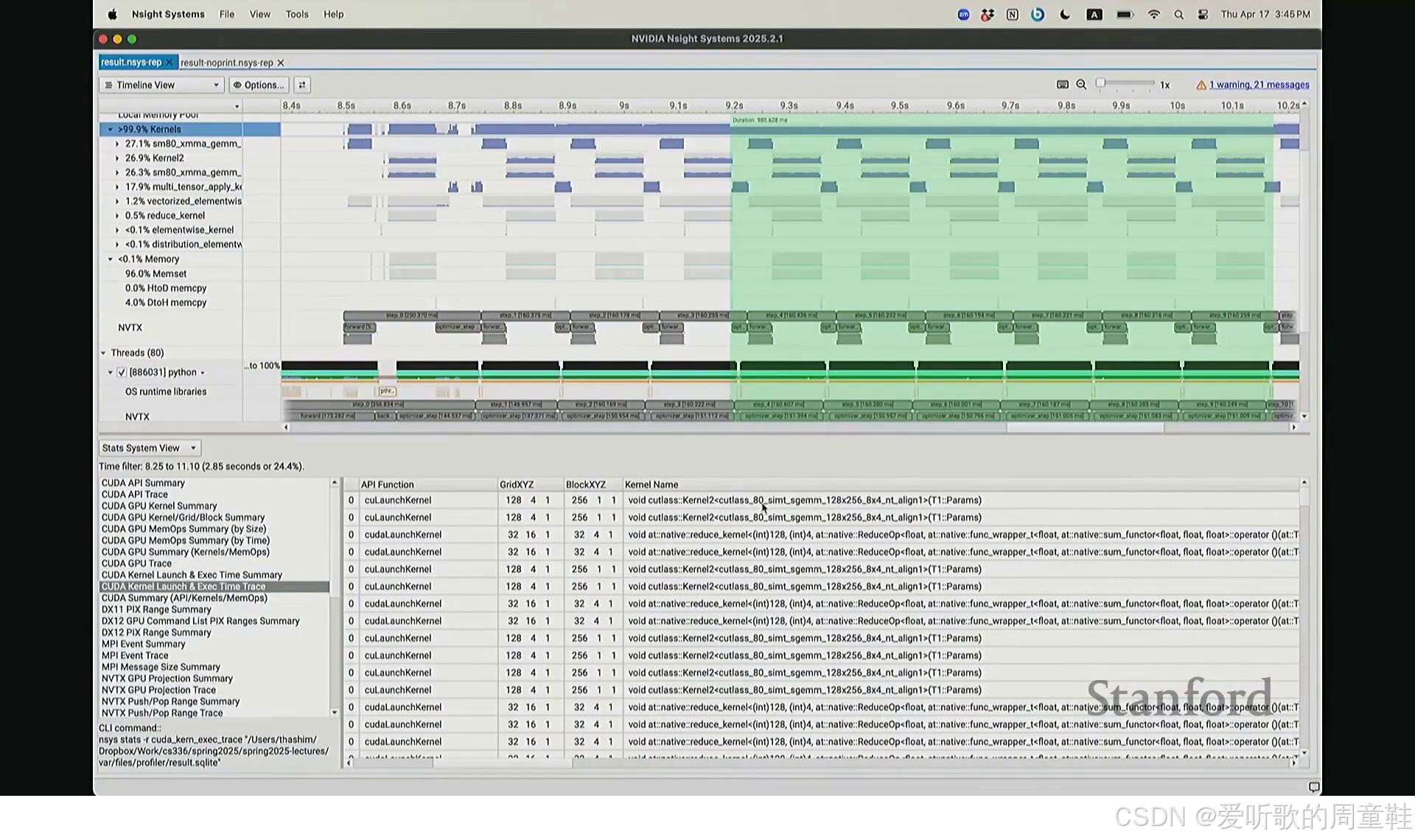Click the Options... button

(259, 85)
